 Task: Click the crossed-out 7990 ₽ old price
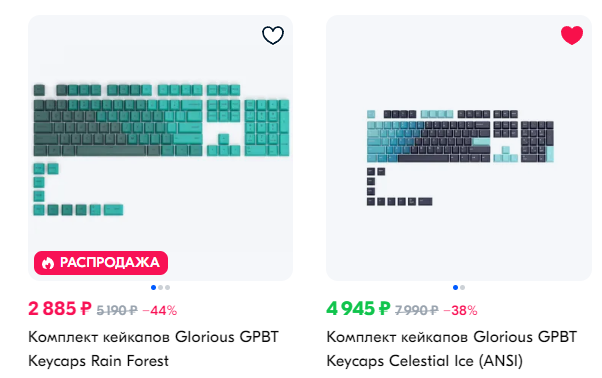click(x=417, y=310)
